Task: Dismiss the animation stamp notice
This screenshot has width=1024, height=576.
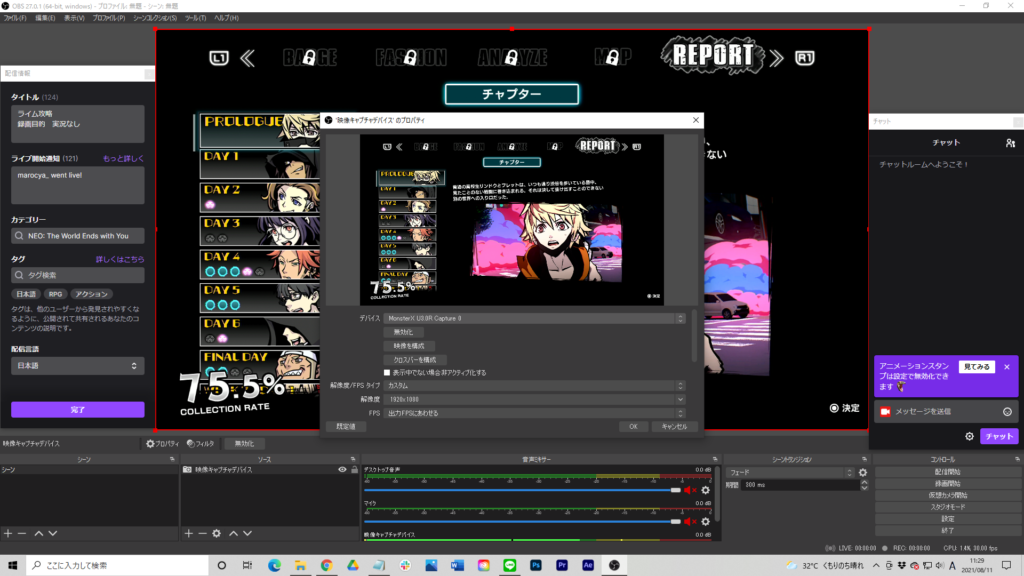Action: coord(1007,367)
